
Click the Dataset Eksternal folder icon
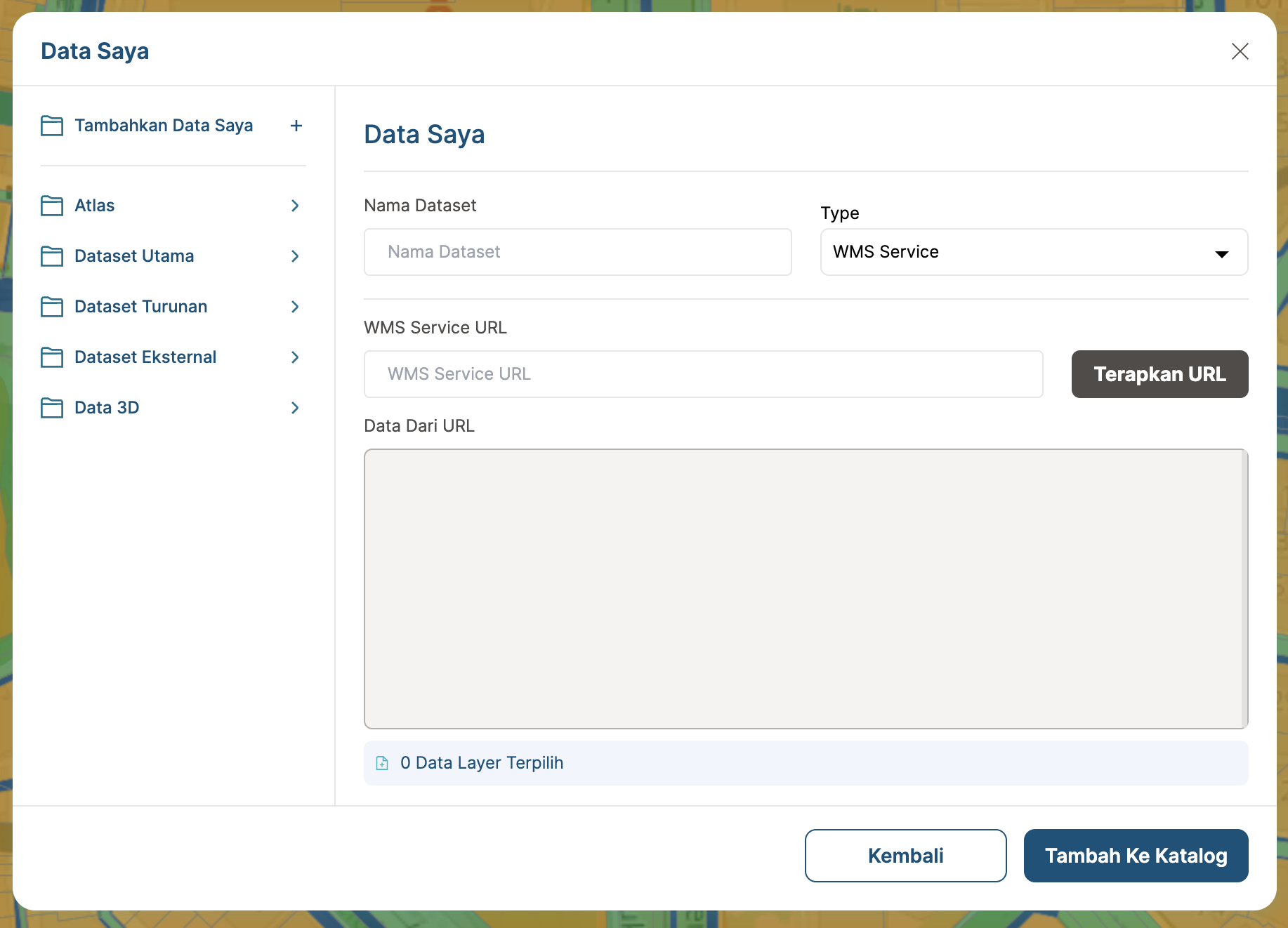tap(52, 357)
